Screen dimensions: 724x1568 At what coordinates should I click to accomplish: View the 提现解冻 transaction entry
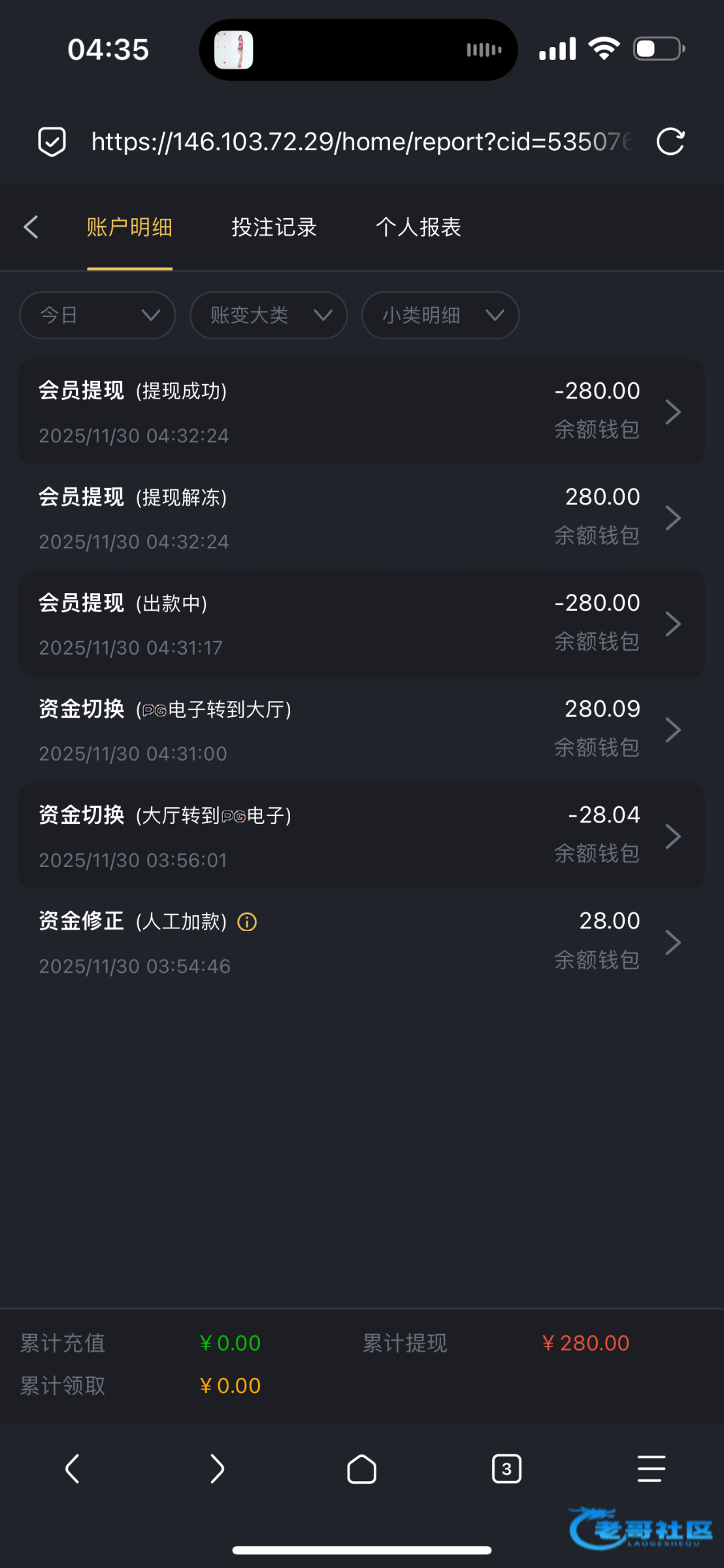click(x=361, y=518)
